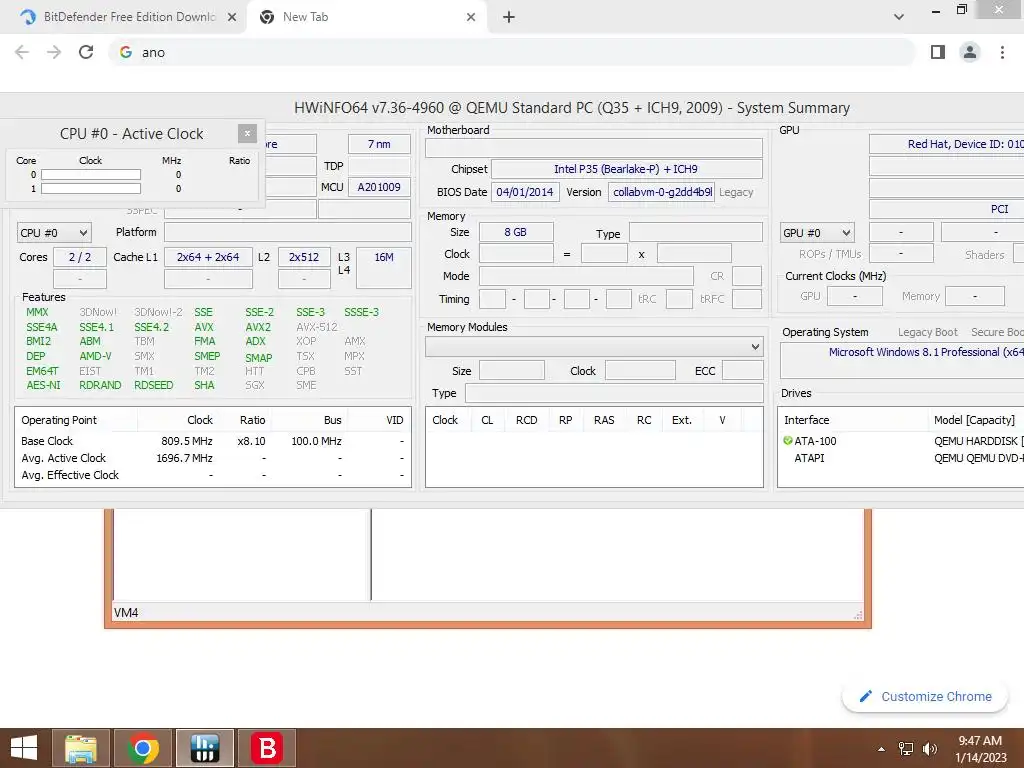Click the Avg. Effective Clock row

(213, 475)
